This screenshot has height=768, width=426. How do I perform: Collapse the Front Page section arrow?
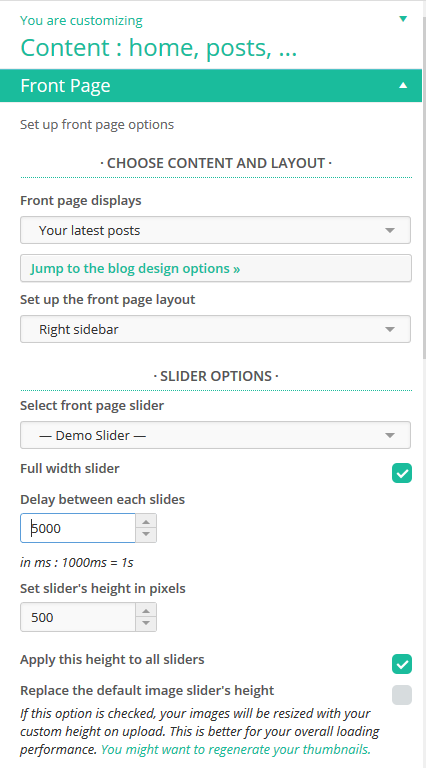click(403, 85)
